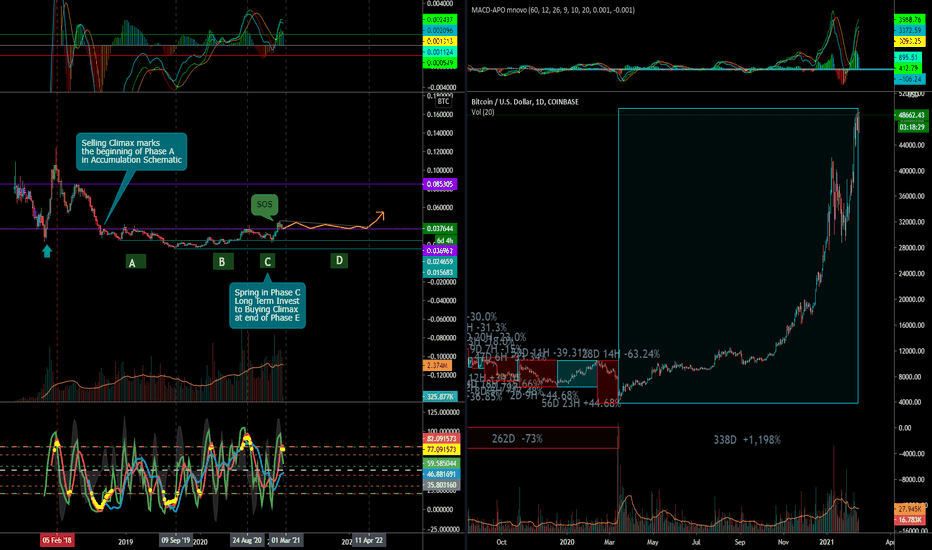Click the 48662.43 current price label
This screenshot has height=550, width=932.
point(911,115)
